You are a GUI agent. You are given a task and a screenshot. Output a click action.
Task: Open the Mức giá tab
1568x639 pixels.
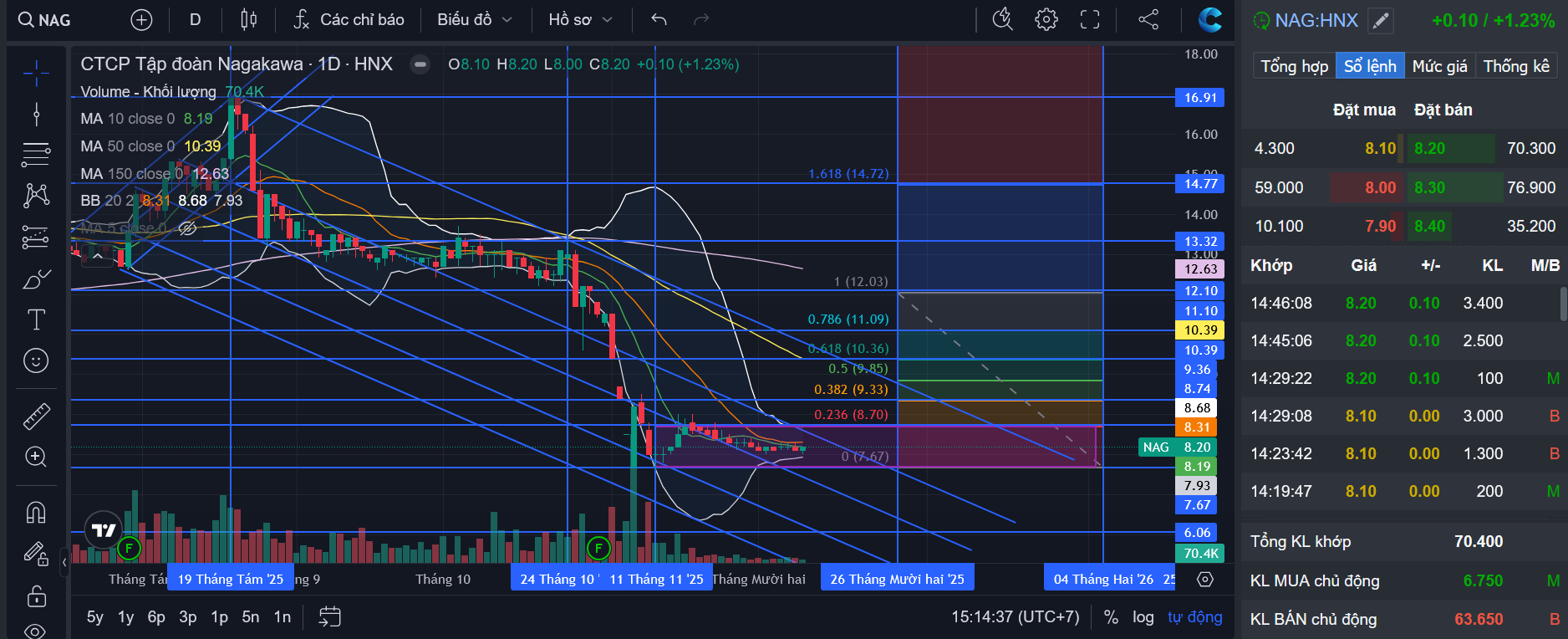1439,66
